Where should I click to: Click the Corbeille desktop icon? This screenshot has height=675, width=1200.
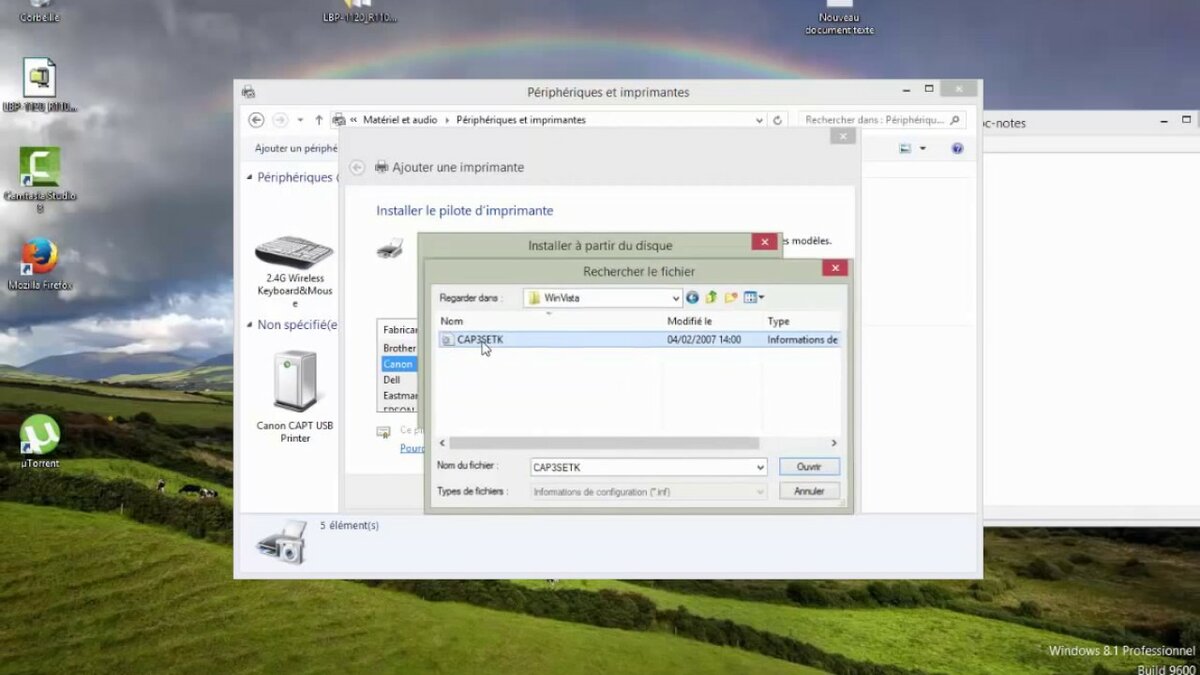pyautogui.click(x=40, y=11)
